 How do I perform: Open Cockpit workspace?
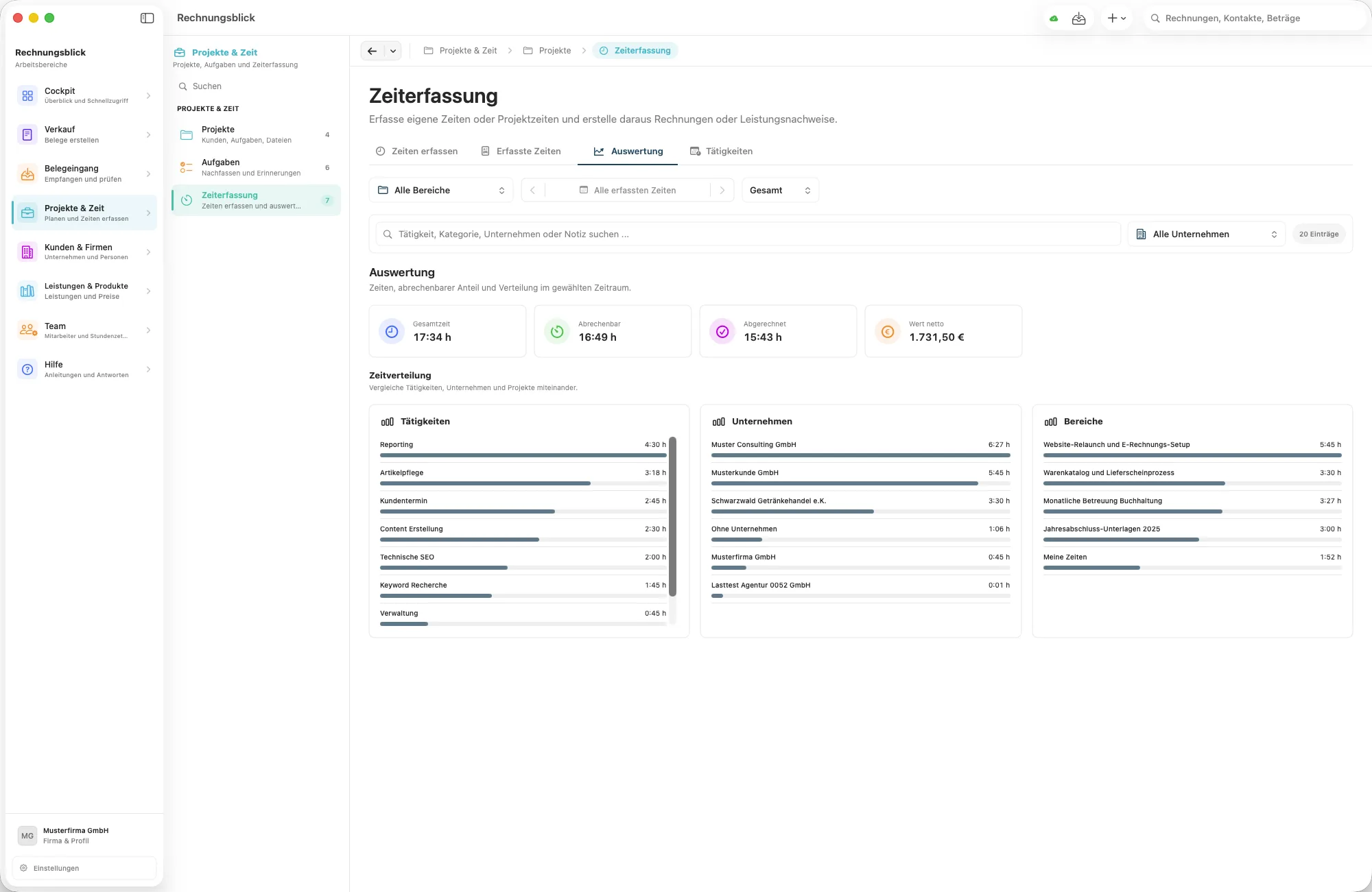click(84, 96)
